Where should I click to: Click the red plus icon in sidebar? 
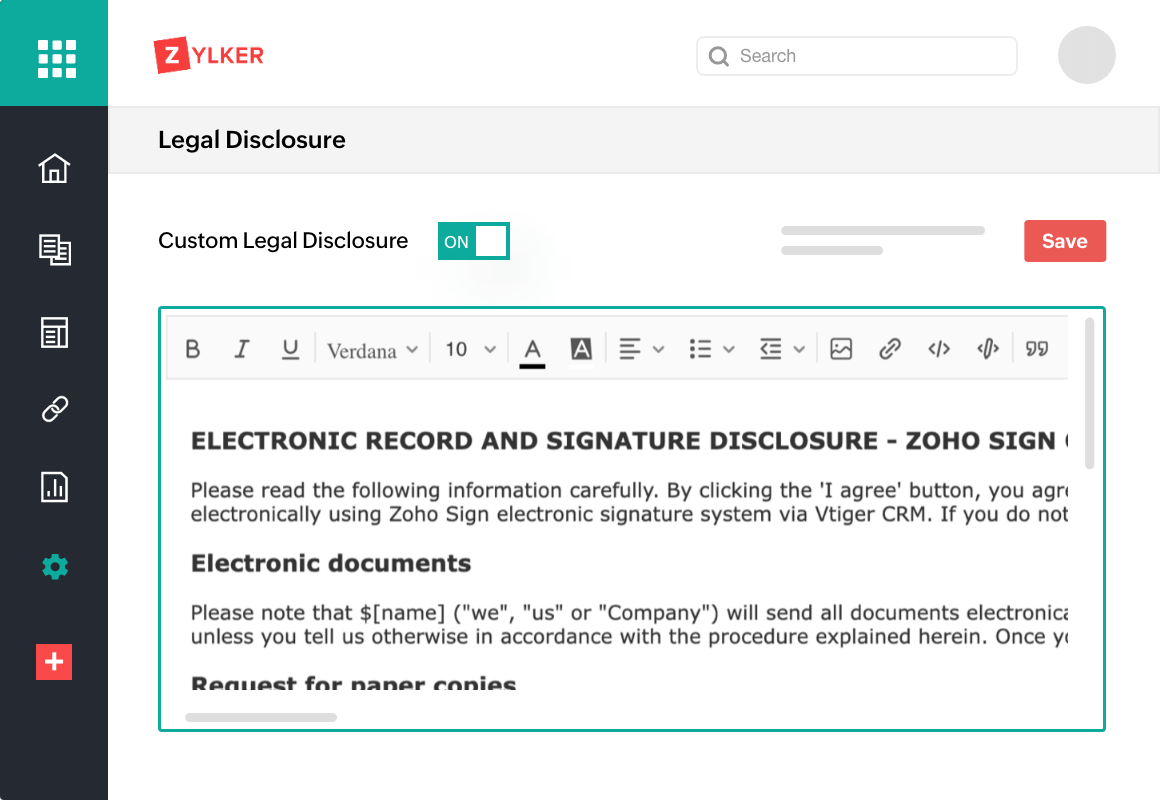54,662
